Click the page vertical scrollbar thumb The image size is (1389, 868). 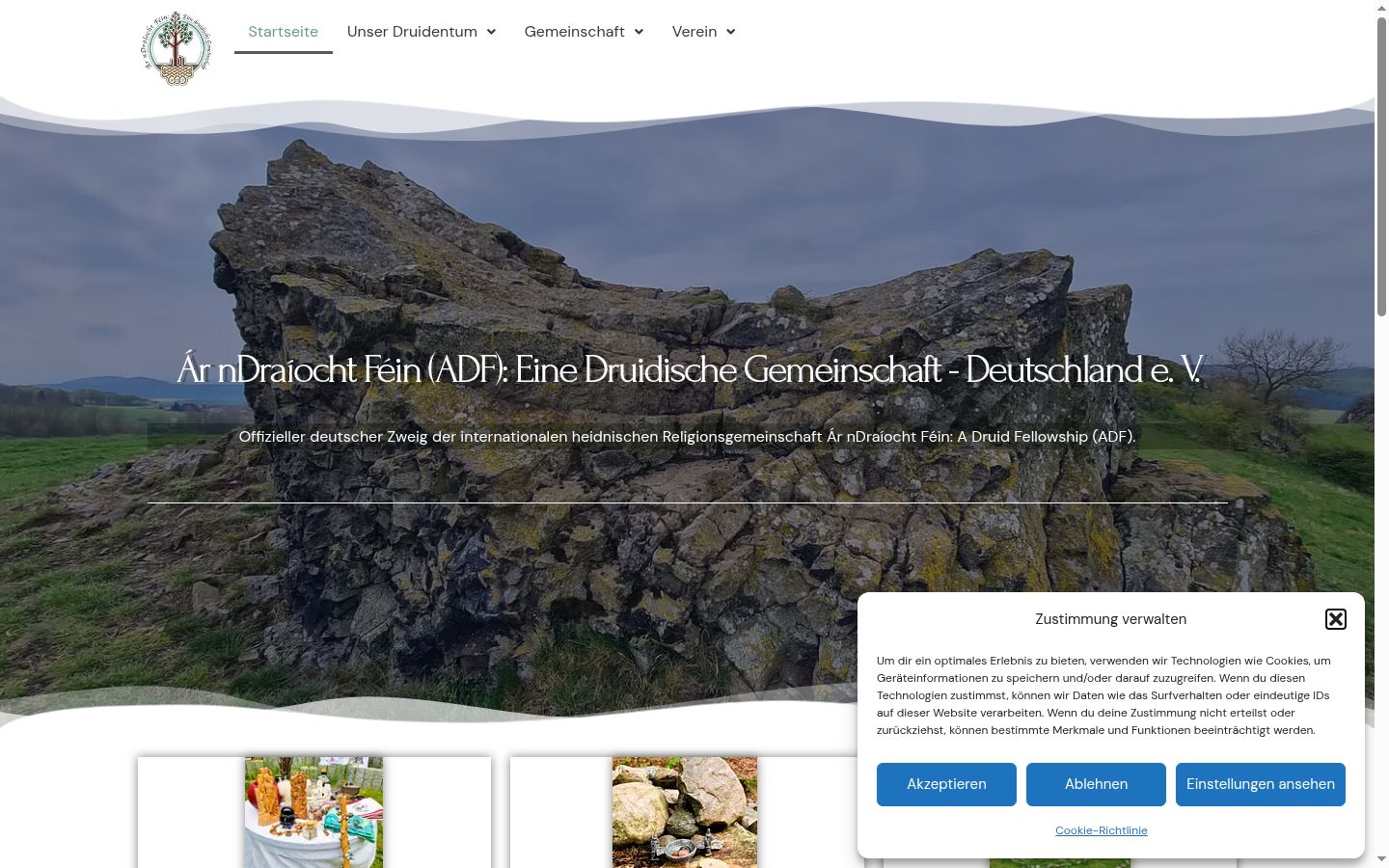click(1381, 166)
